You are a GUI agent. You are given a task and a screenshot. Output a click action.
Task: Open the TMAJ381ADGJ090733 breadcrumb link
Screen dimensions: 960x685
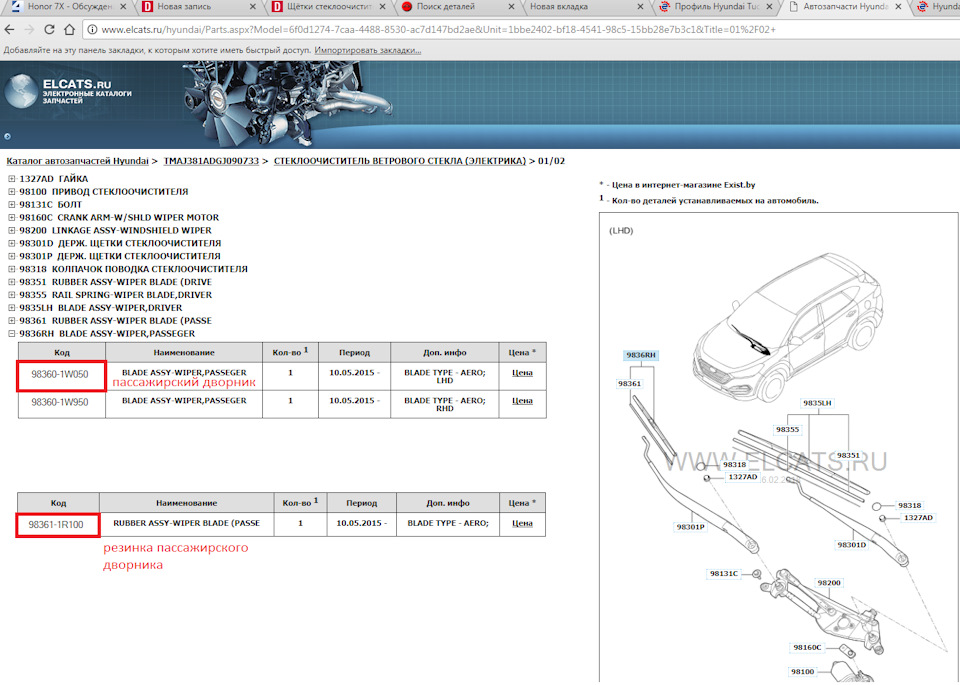[x=211, y=161]
